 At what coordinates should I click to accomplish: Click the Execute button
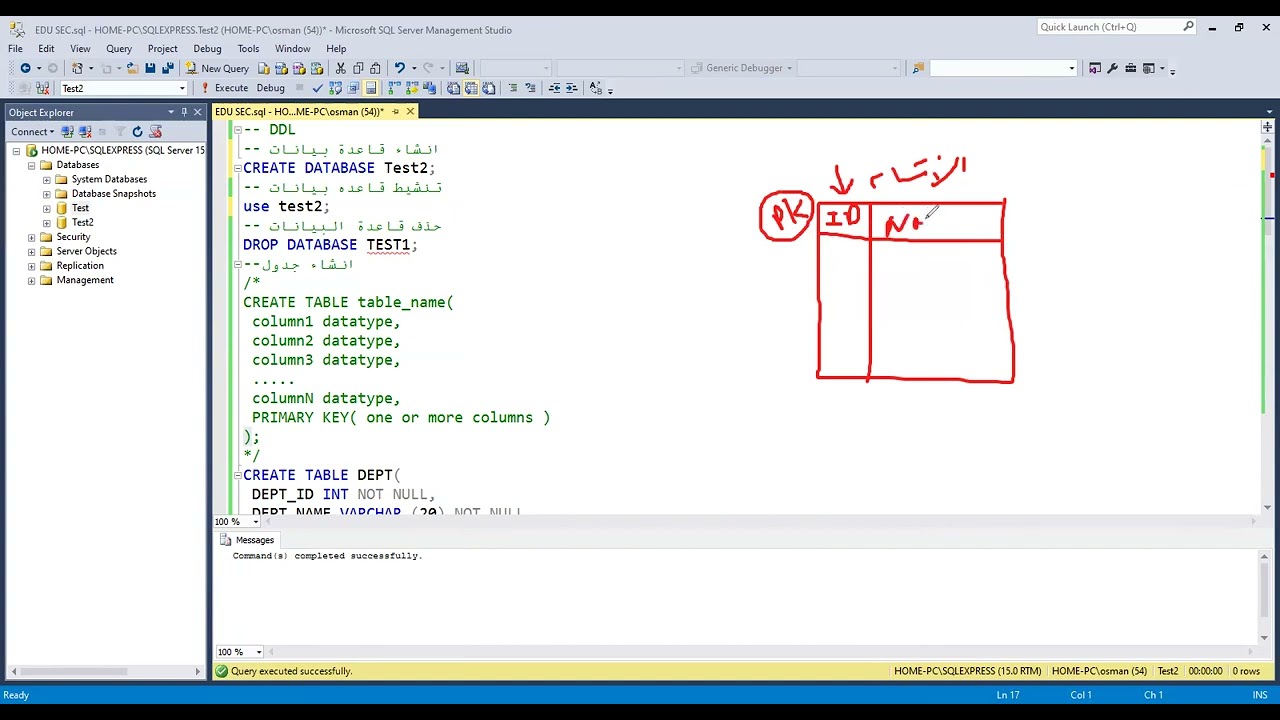point(224,88)
